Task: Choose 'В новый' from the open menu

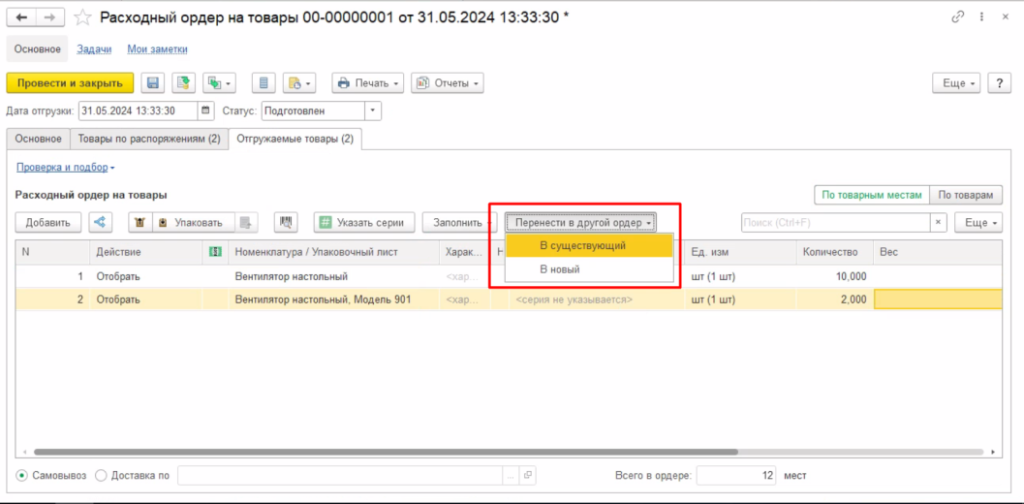Action: 560,269
